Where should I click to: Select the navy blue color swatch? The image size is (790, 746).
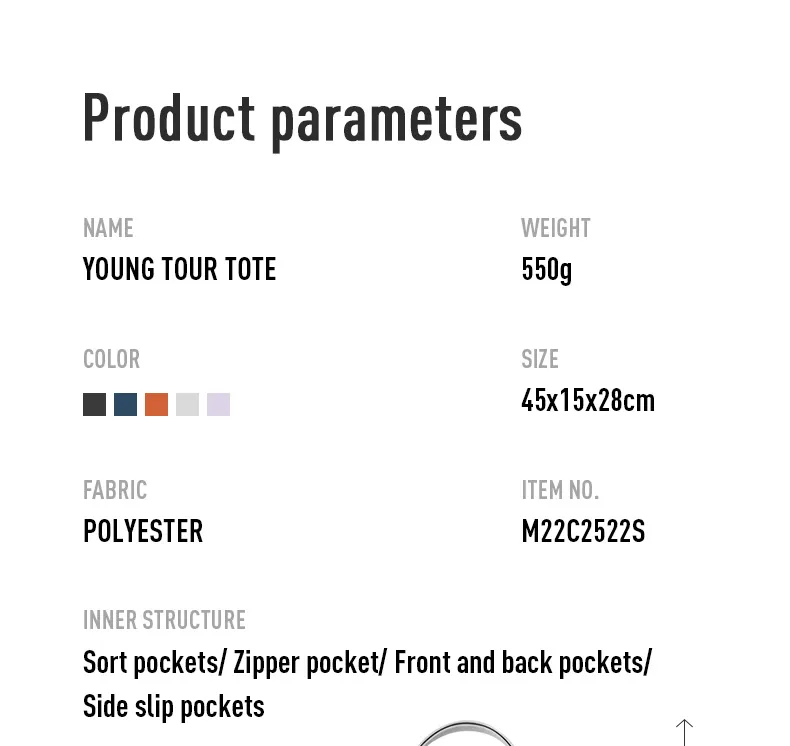click(x=125, y=404)
